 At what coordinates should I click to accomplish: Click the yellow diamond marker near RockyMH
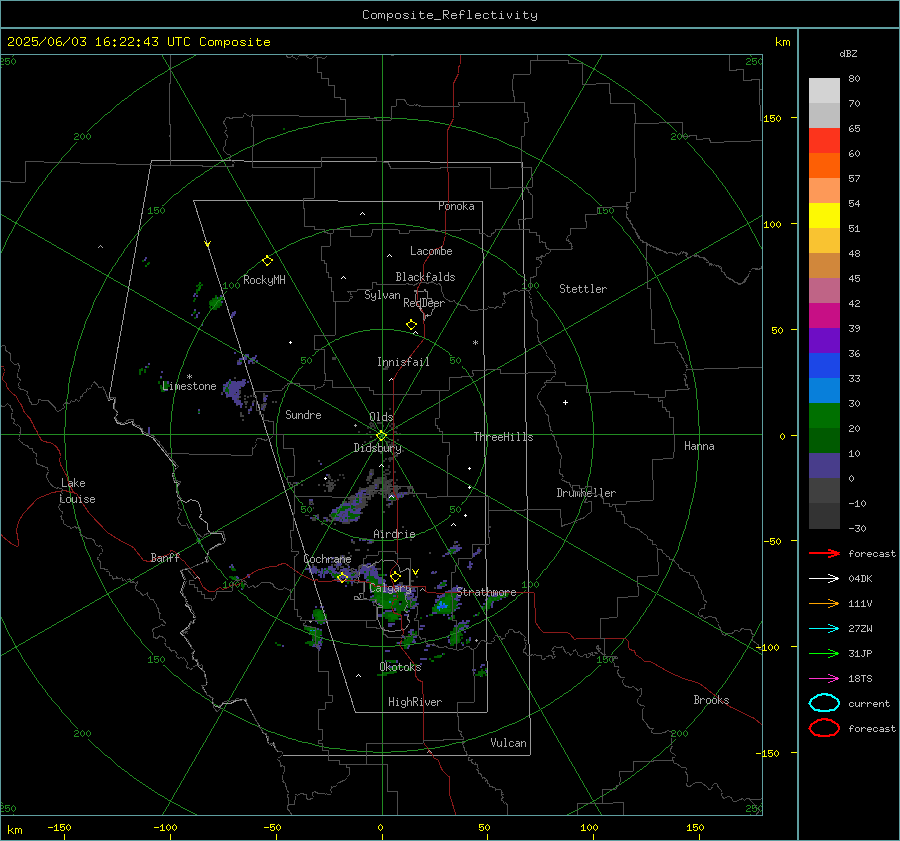point(267,261)
